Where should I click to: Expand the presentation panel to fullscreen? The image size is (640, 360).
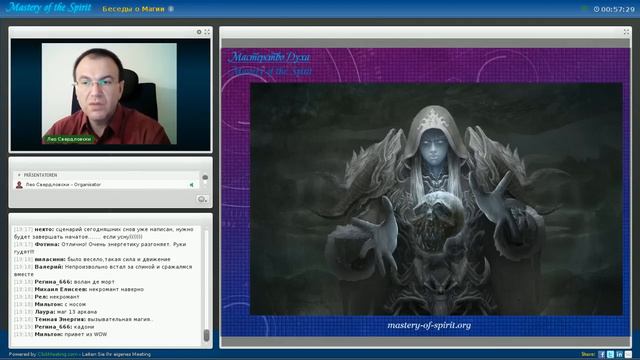pyautogui.click(x=626, y=32)
